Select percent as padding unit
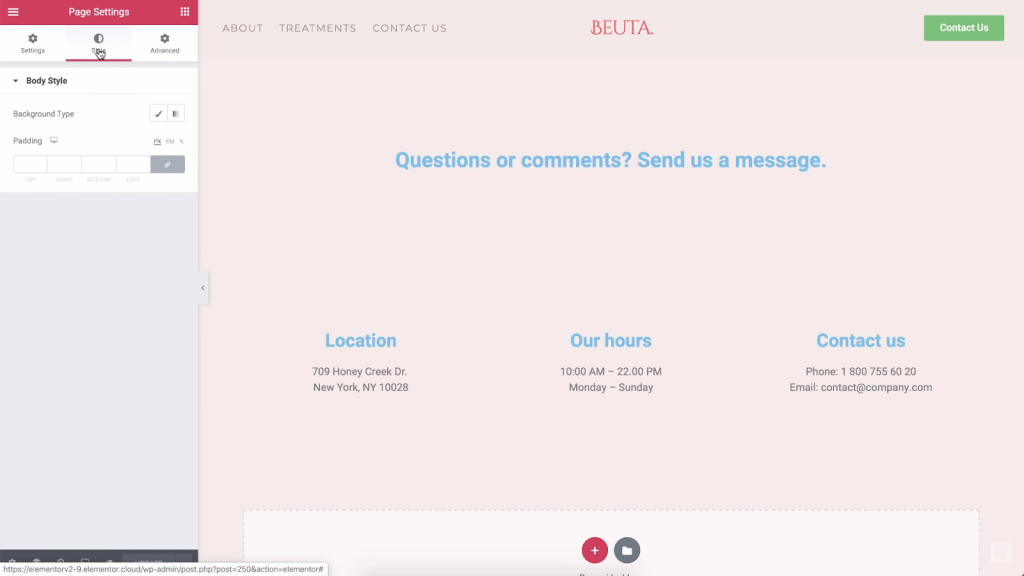 tap(181, 141)
